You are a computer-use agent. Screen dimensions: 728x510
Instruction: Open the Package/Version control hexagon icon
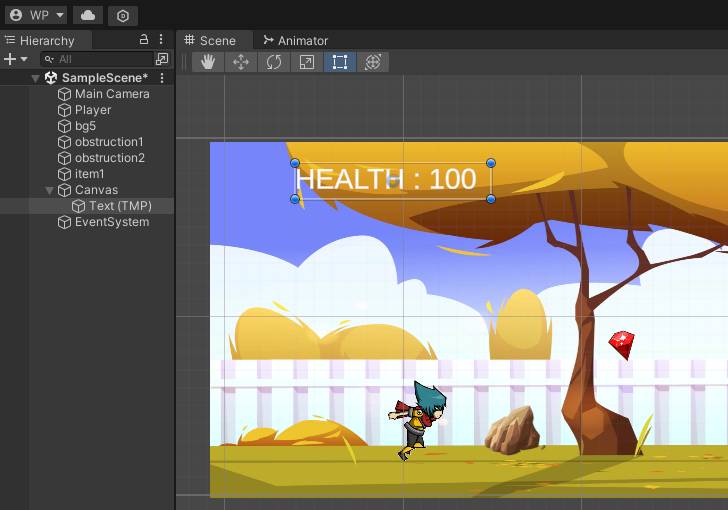point(122,15)
